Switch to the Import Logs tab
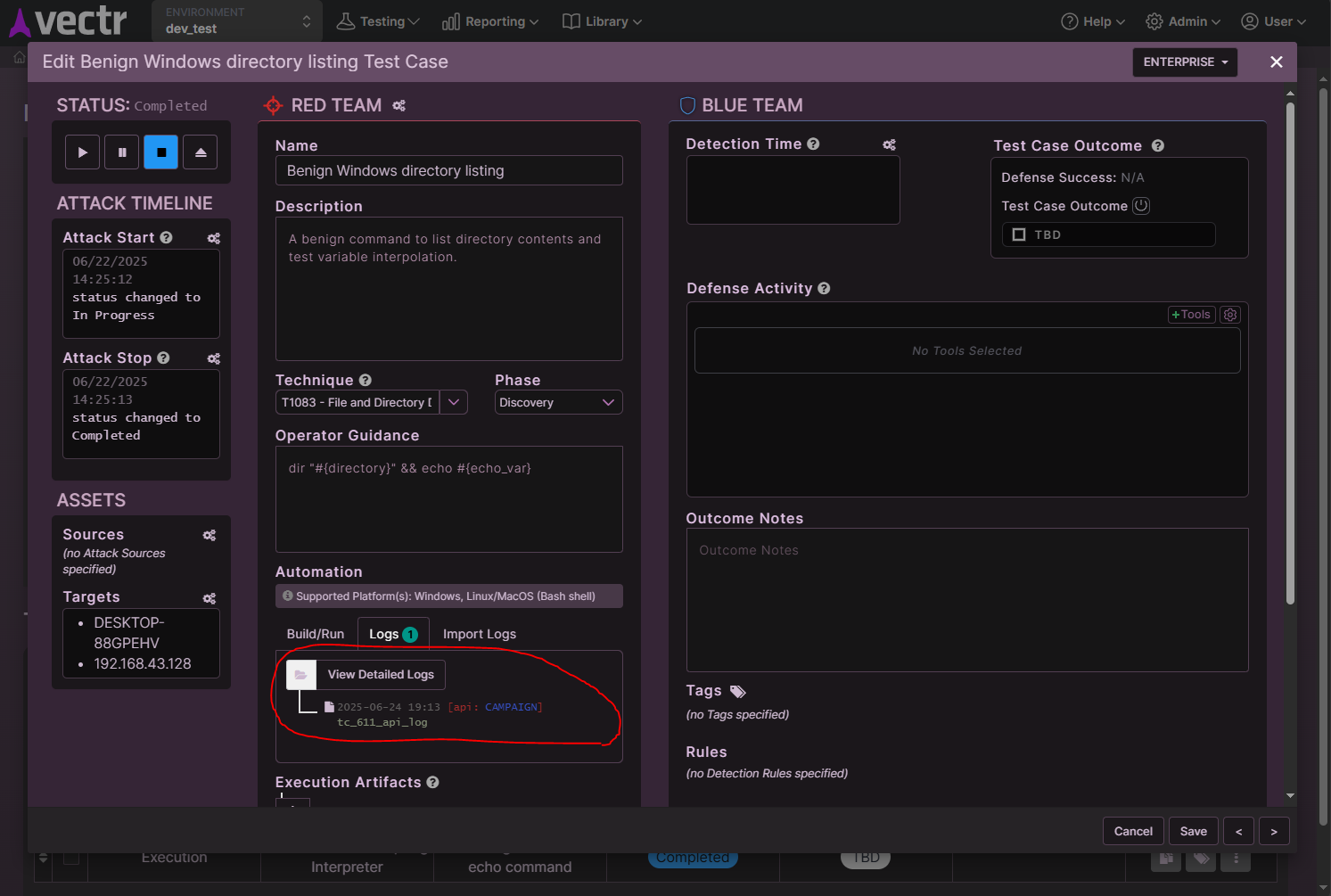 pos(480,633)
